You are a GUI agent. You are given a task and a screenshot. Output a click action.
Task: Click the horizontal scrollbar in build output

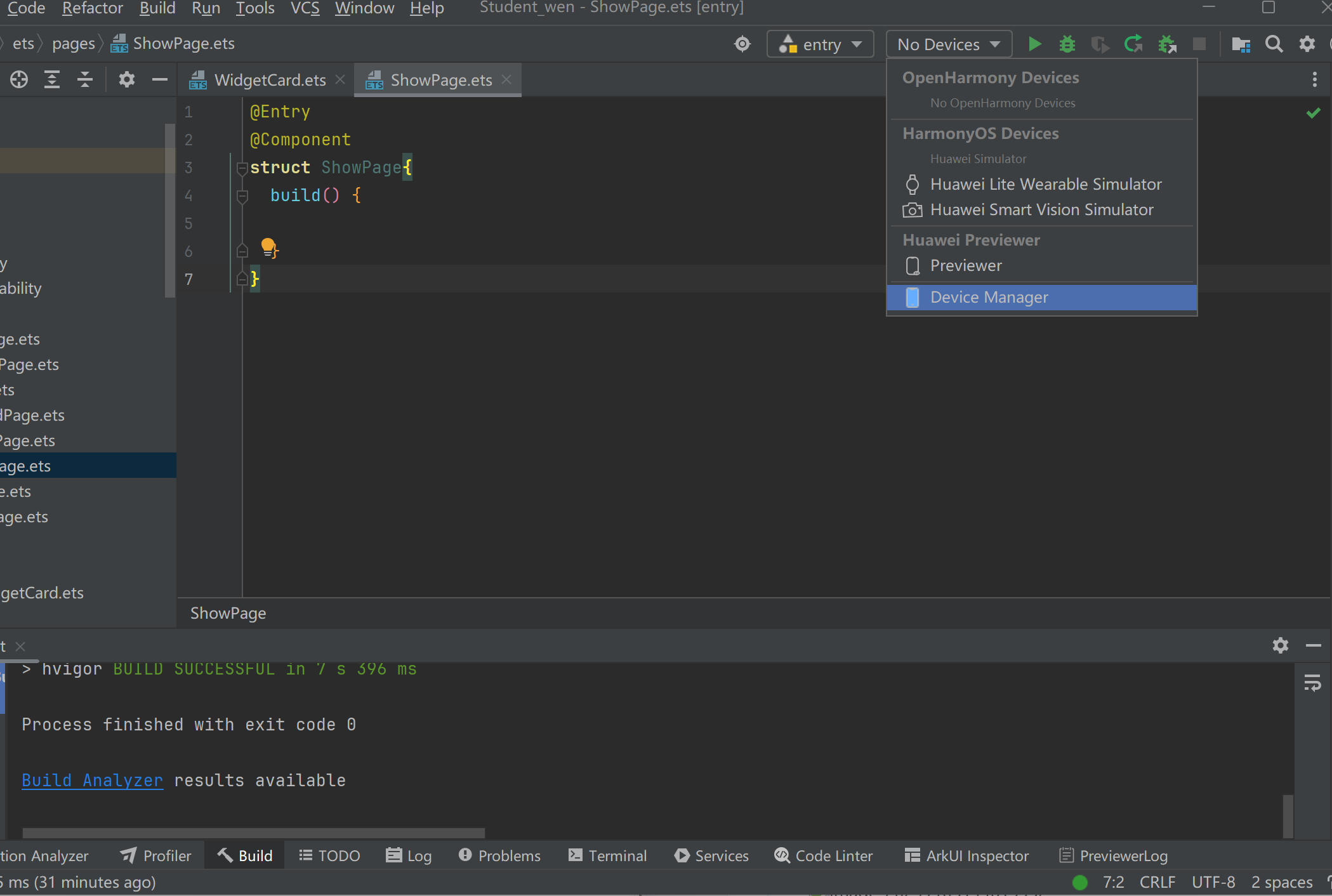[x=254, y=833]
